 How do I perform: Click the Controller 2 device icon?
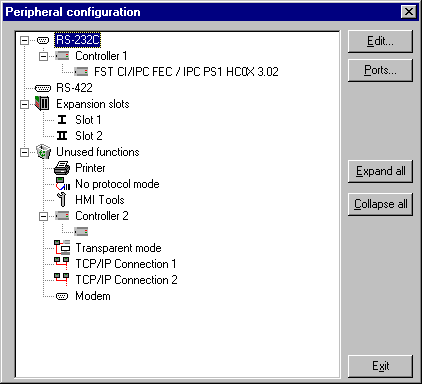click(x=62, y=216)
